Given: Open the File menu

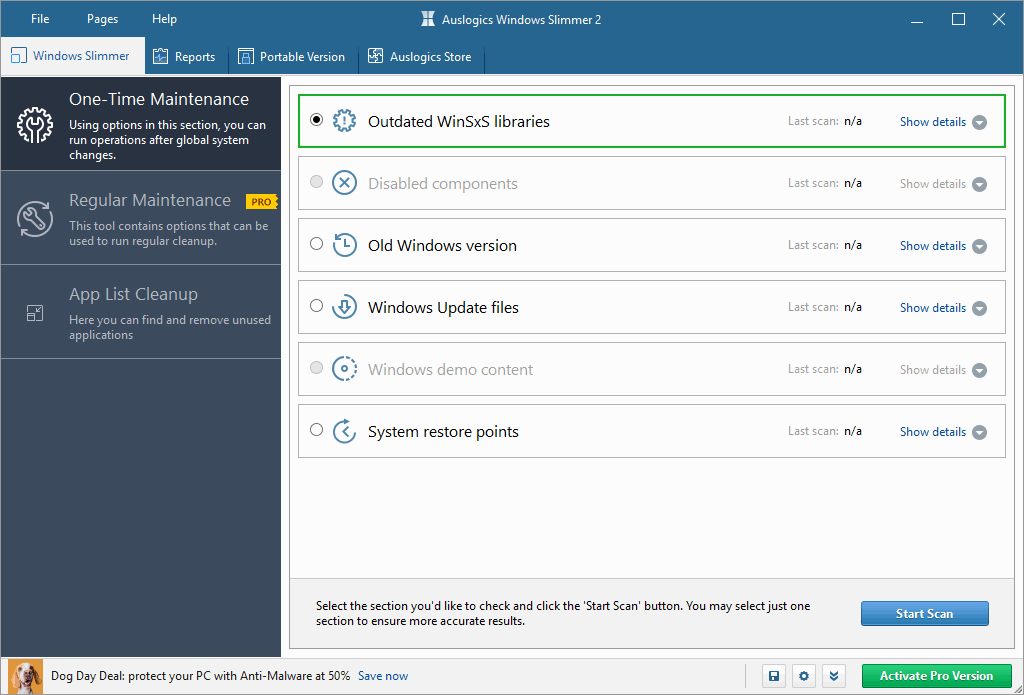Looking at the screenshot, I should pos(40,19).
